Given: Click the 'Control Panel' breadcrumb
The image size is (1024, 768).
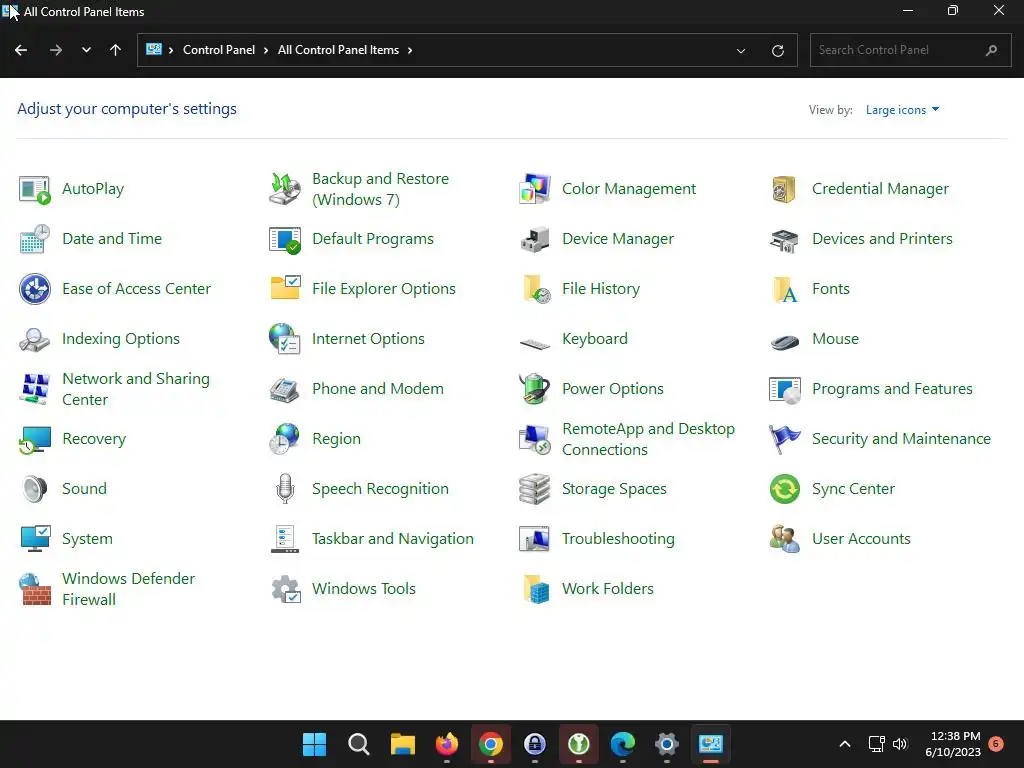Looking at the screenshot, I should coord(219,50).
